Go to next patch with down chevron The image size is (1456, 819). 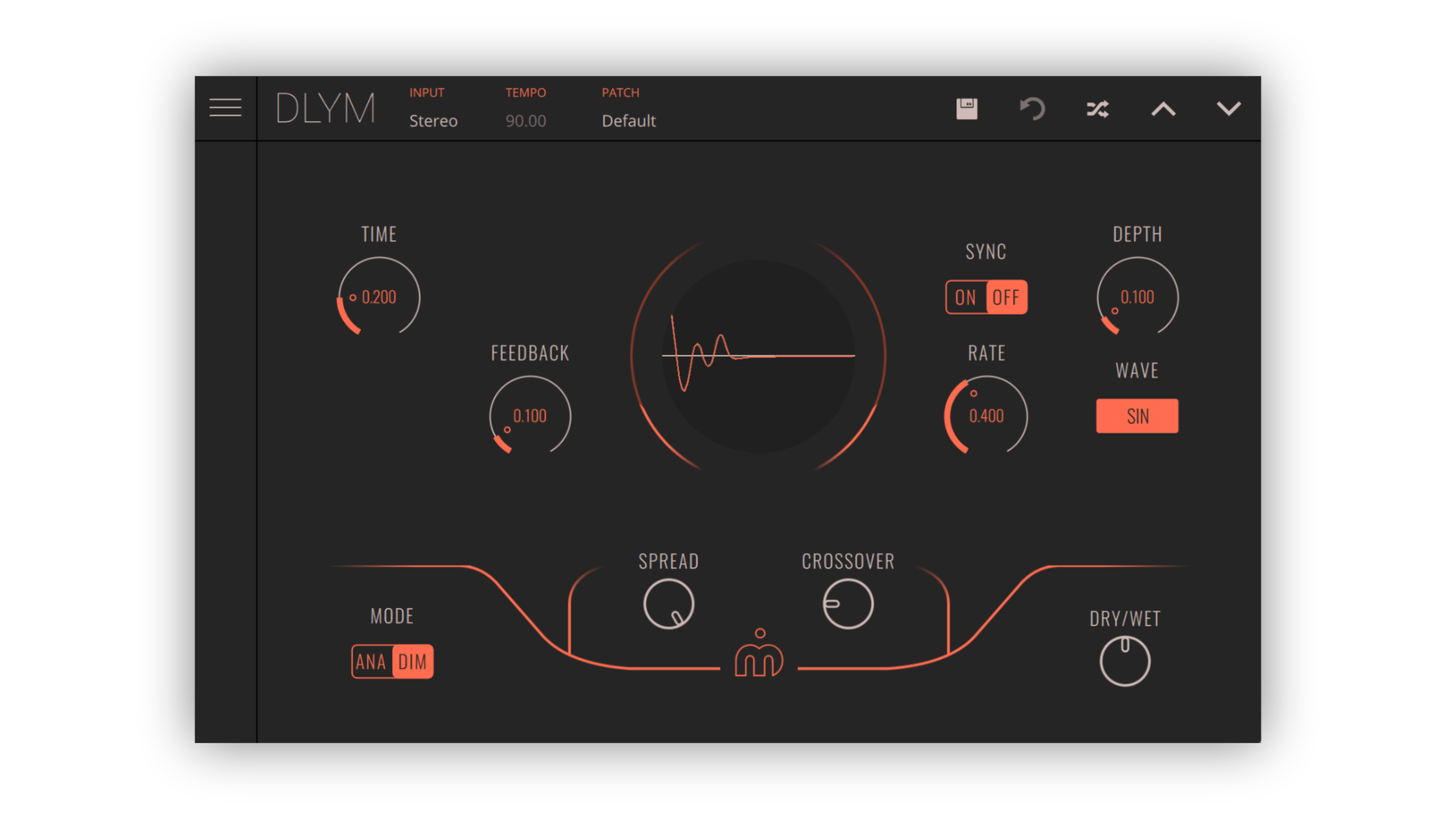(1228, 108)
